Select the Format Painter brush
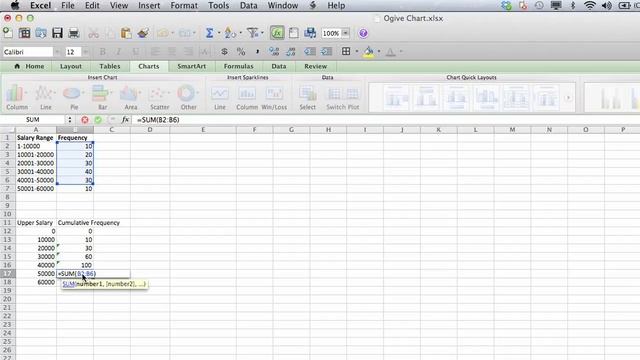Screen dimensions: 640x360 (143, 33)
